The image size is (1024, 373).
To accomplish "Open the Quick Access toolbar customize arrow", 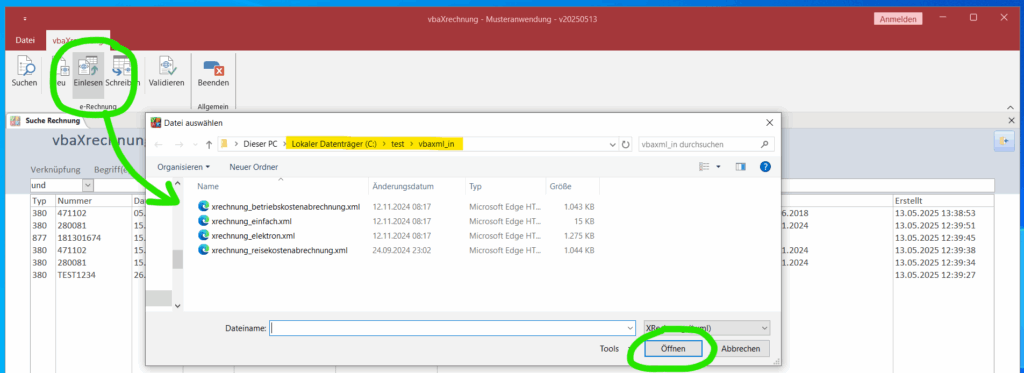I will pos(25,19).
